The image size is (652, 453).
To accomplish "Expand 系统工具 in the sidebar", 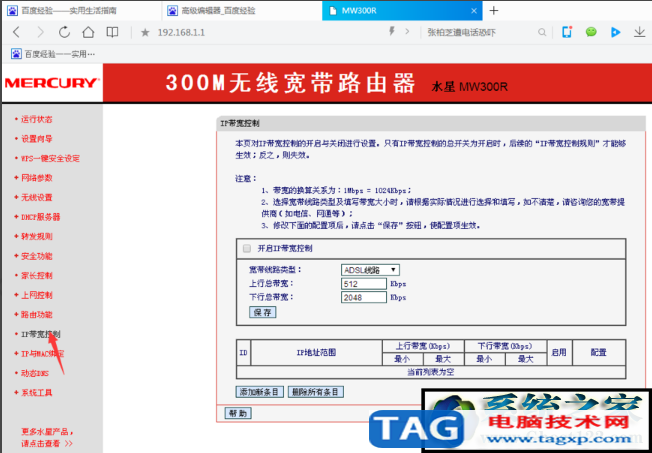I will click(37, 393).
